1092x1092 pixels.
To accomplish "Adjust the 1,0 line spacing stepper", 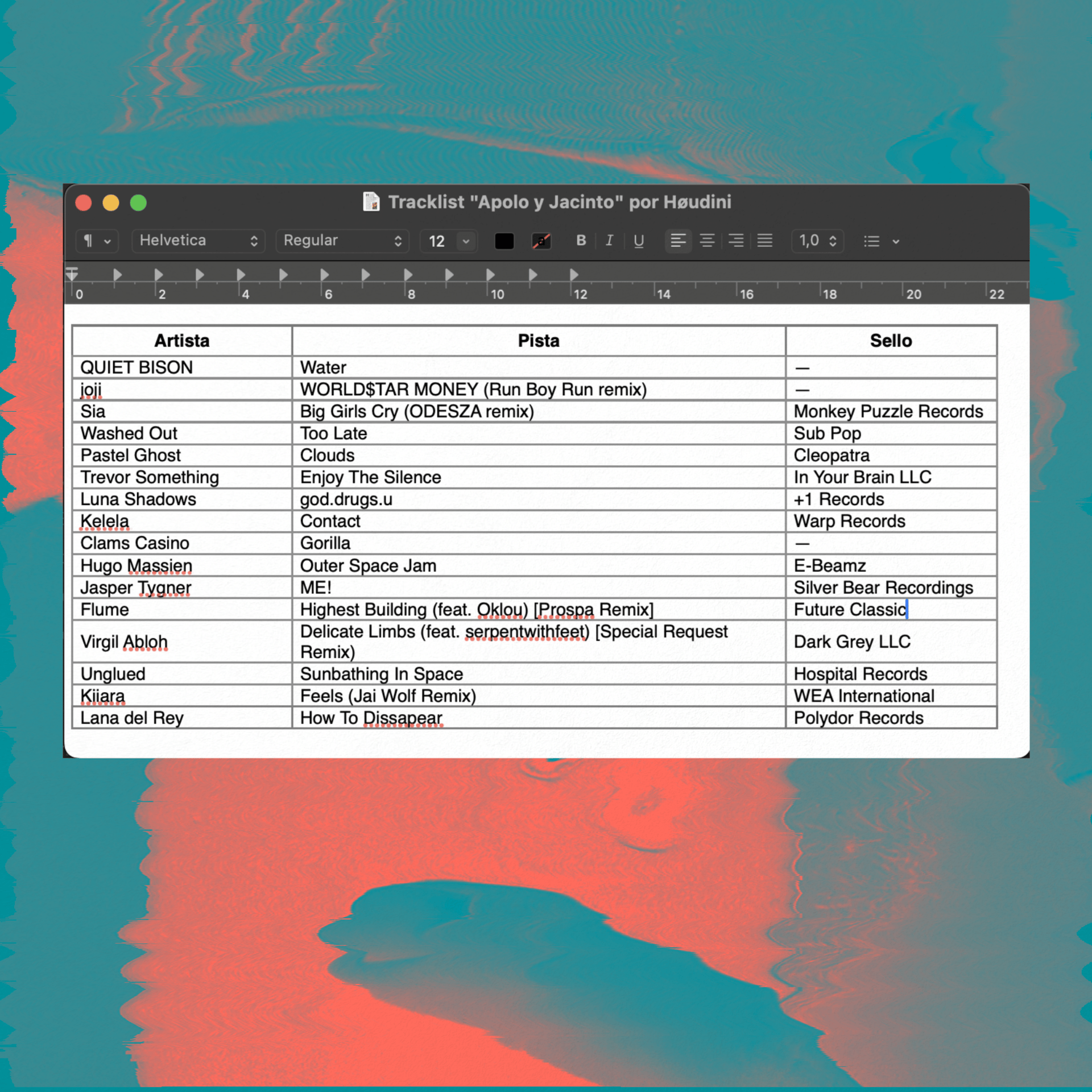I will pos(832,241).
